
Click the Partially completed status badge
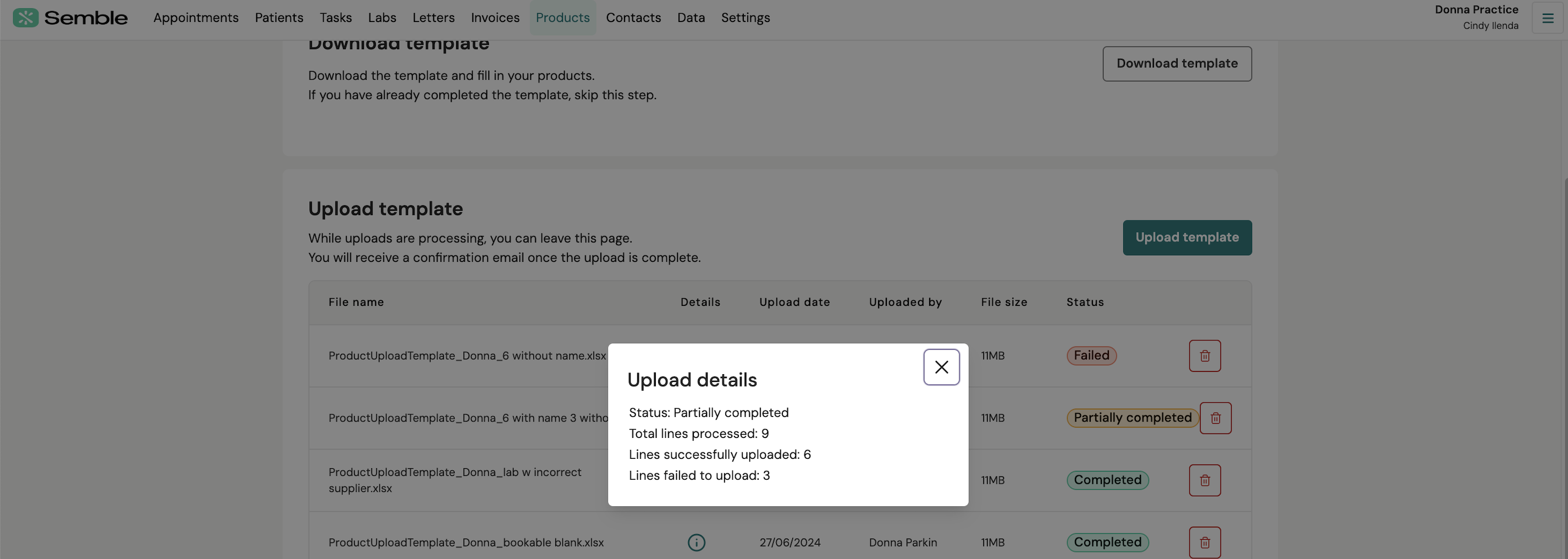click(1132, 418)
